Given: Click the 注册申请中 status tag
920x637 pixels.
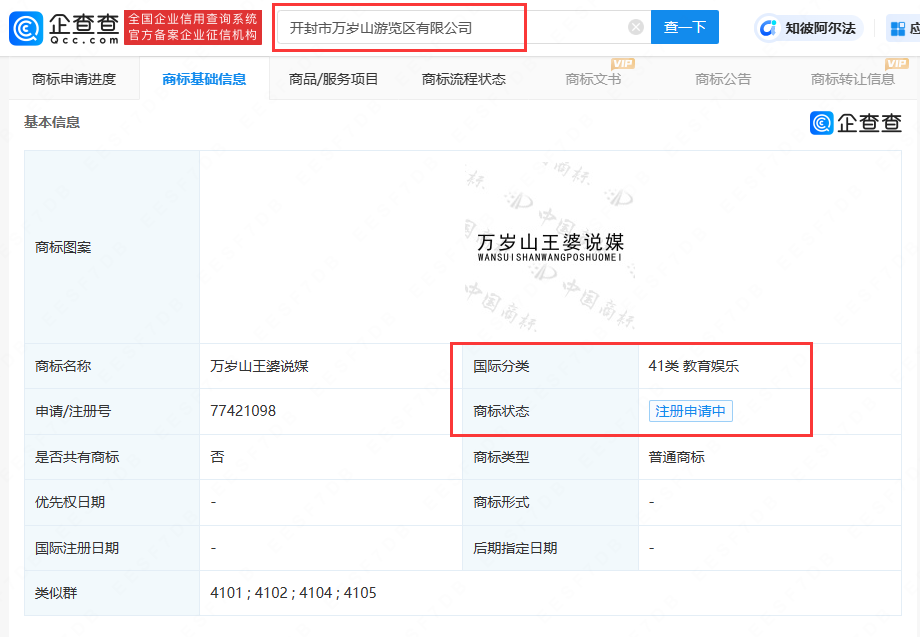Looking at the screenshot, I should coord(690,411).
